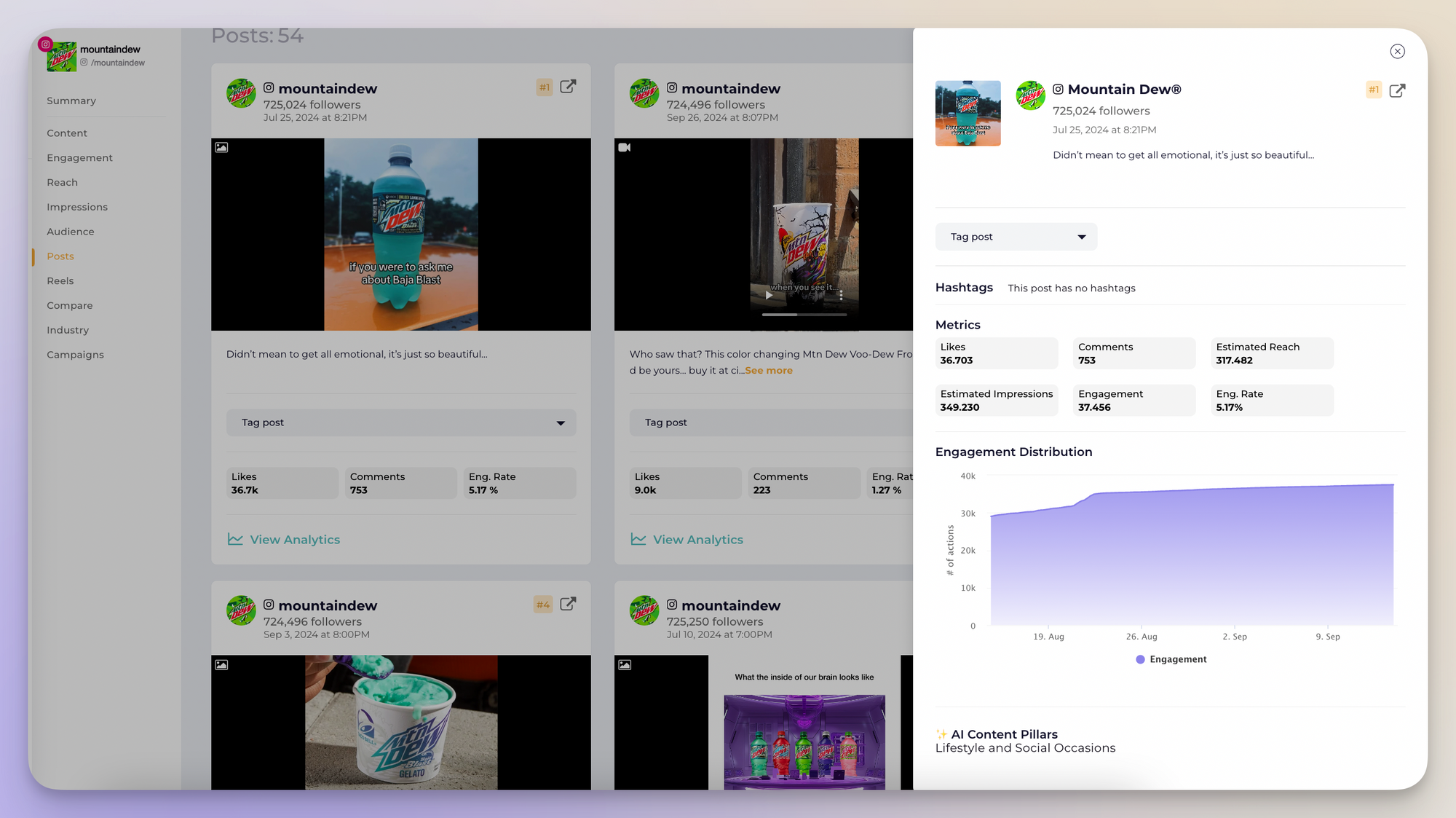Click Mountain Dew avatar in detail panel

1030,95
